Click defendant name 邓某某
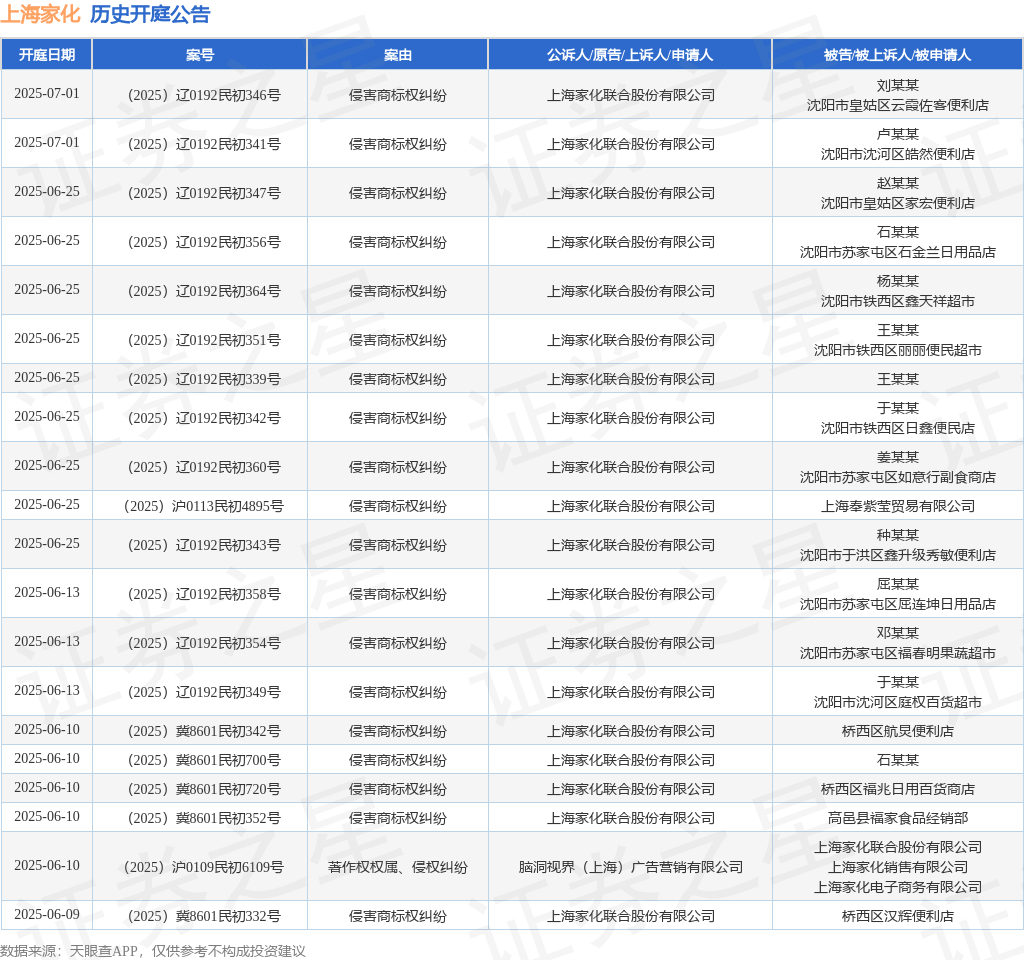The height and width of the screenshot is (960, 1024). 897,633
